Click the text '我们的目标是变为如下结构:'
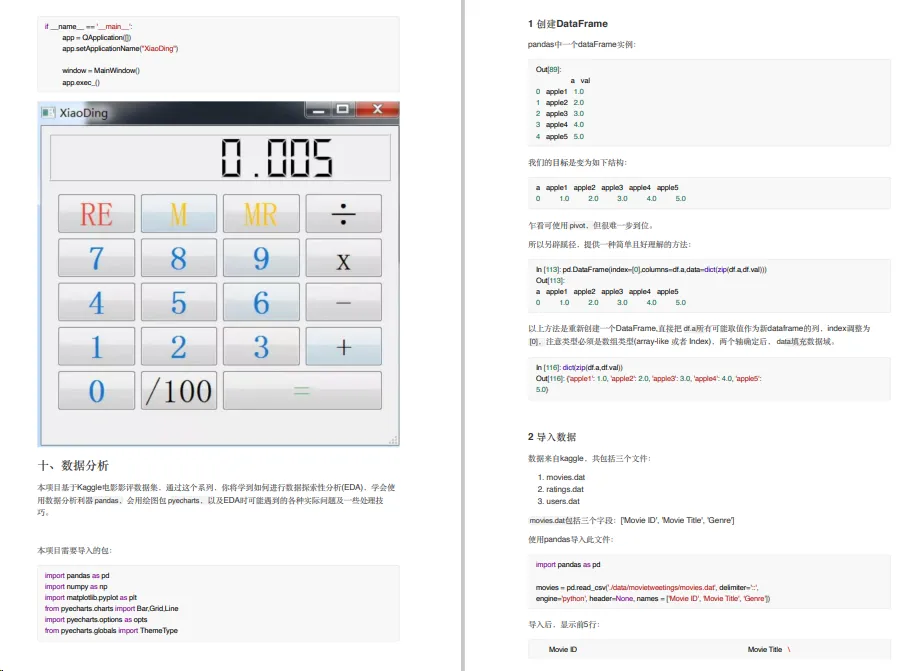 (578, 162)
